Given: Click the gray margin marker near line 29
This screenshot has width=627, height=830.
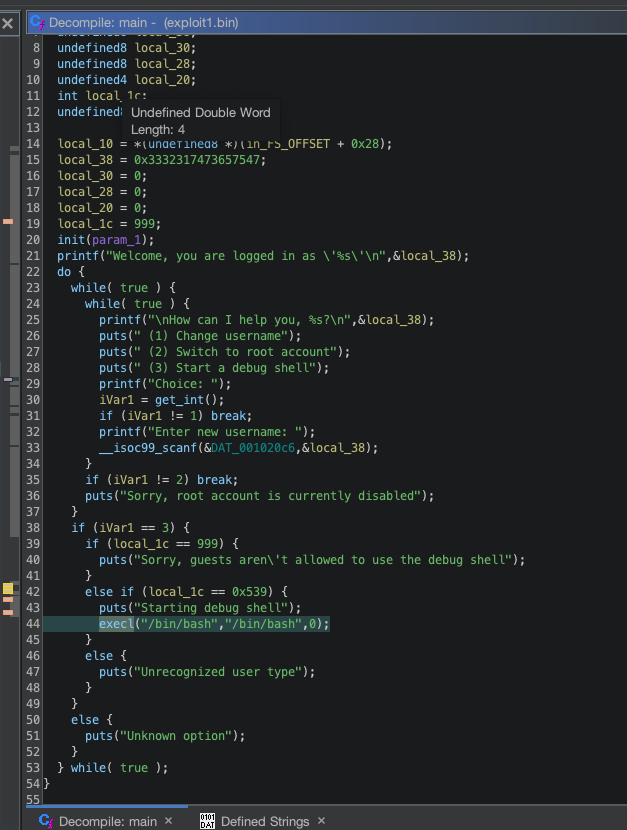Looking at the screenshot, I should 8,380.
